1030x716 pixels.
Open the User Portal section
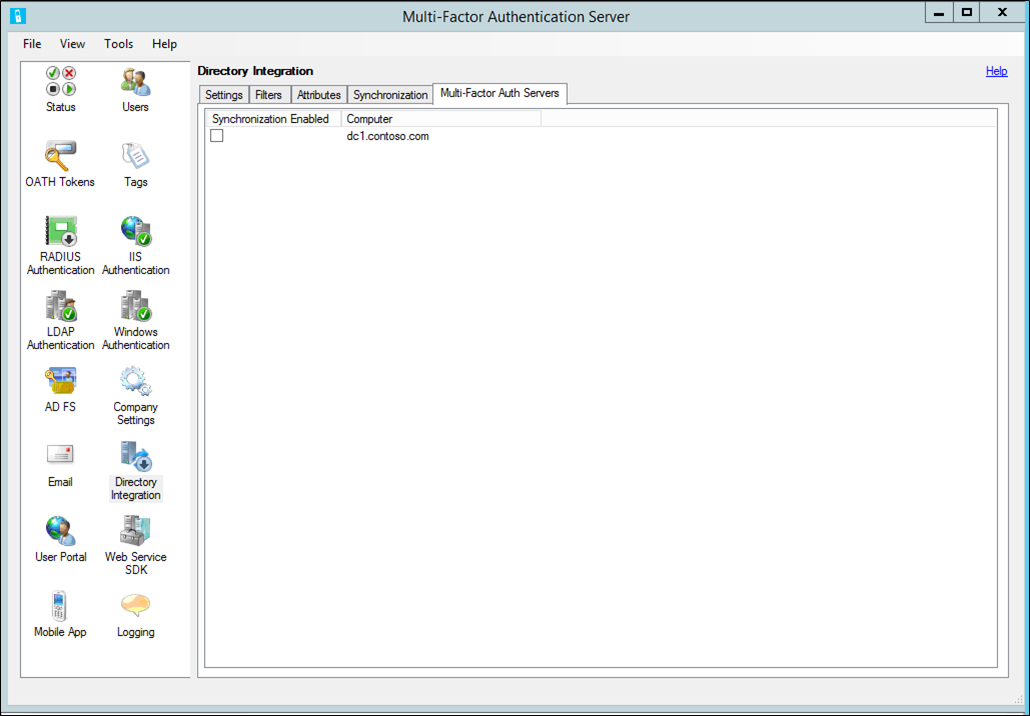60,540
